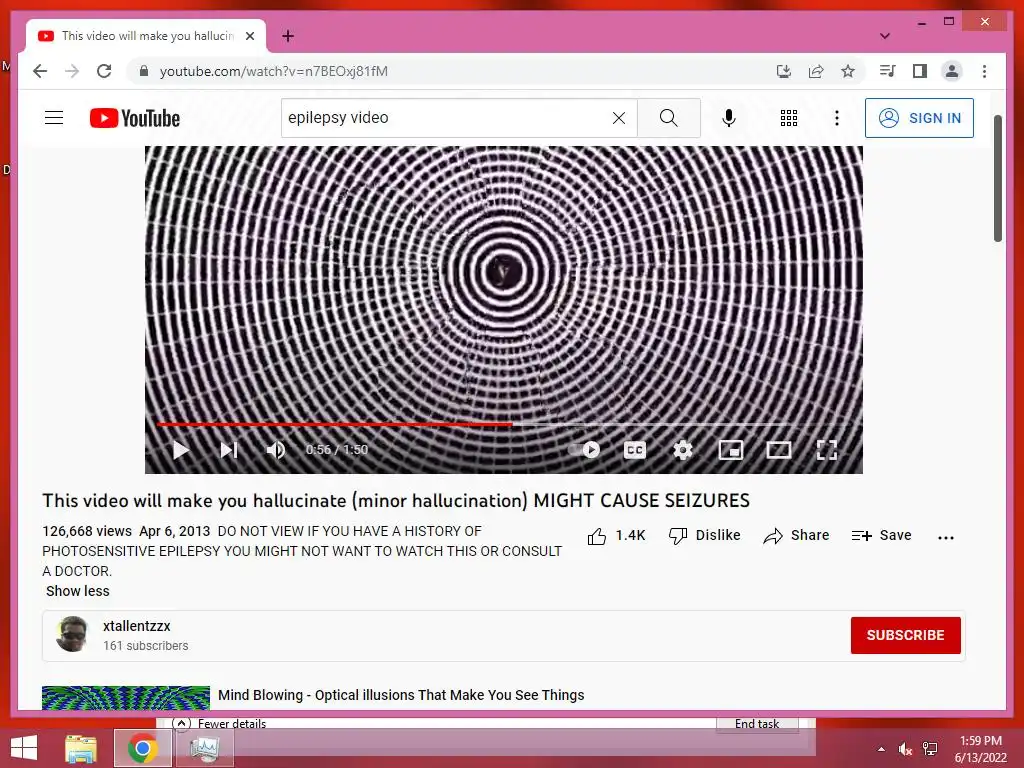Screen dimensions: 1024x768
Task: Enable miniplayer mode
Action: [x=731, y=449]
